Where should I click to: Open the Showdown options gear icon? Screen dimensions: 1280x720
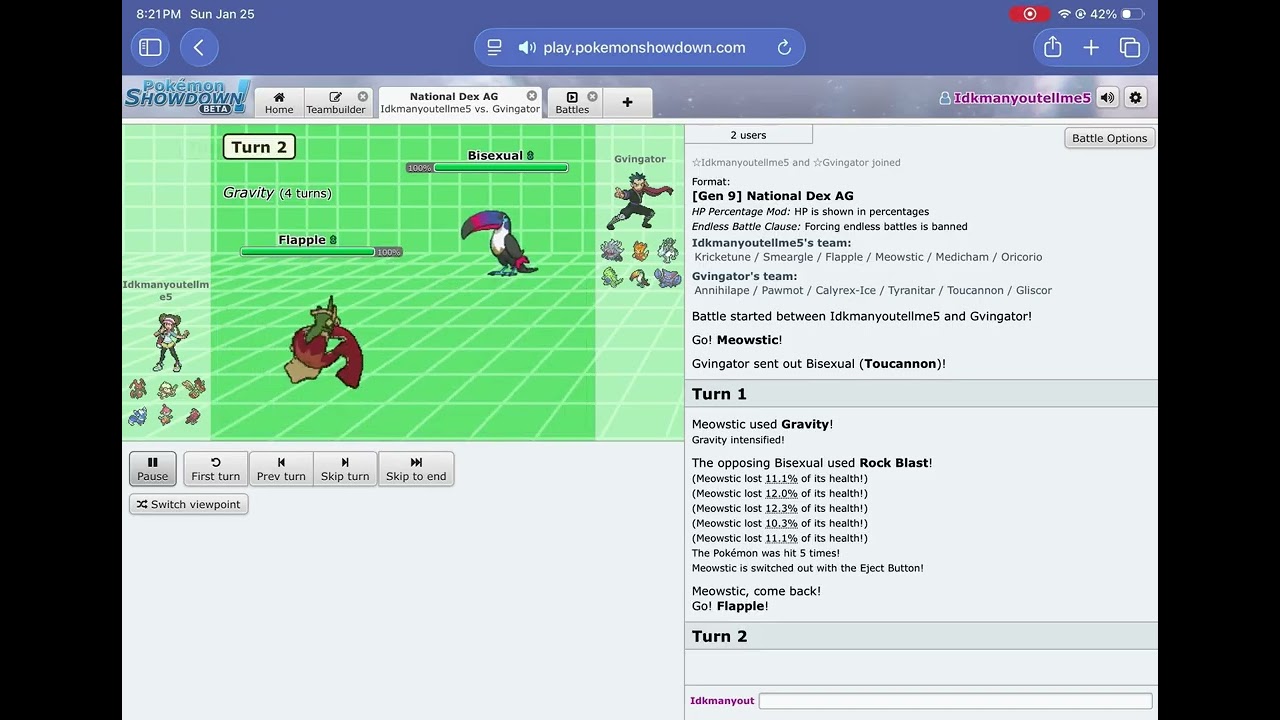1135,98
